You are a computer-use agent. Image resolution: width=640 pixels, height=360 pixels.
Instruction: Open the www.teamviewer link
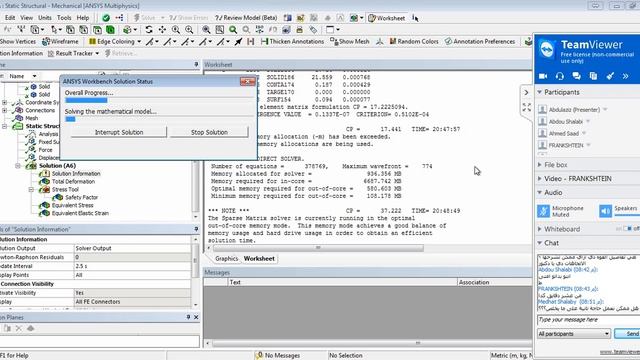[620, 352]
